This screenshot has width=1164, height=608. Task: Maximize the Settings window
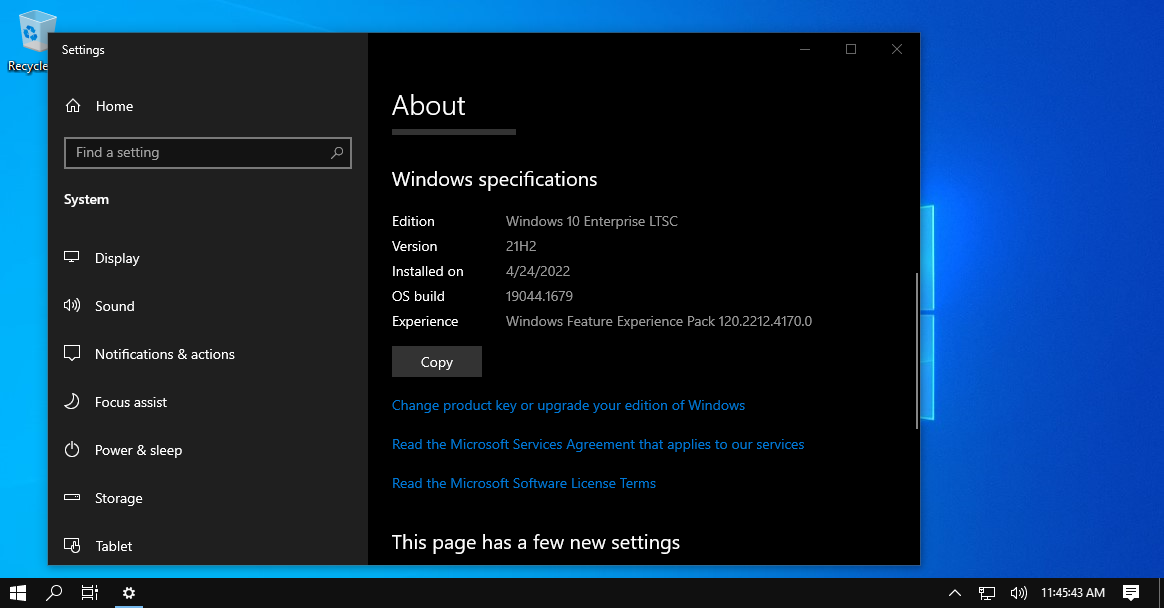pos(851,49)
